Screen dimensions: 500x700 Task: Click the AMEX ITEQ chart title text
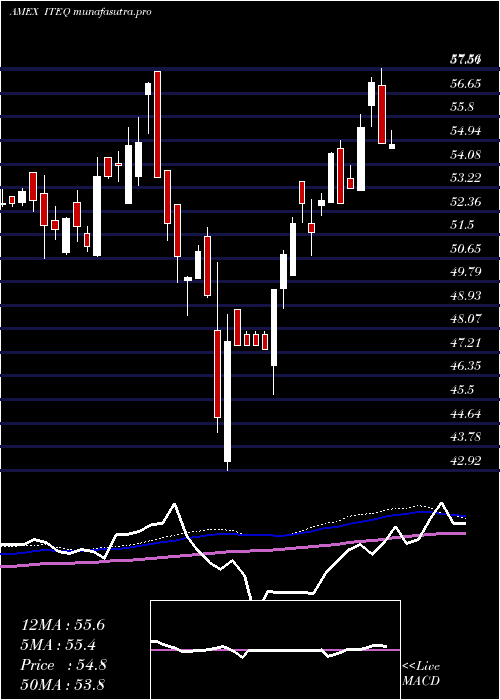click(80, 12)
